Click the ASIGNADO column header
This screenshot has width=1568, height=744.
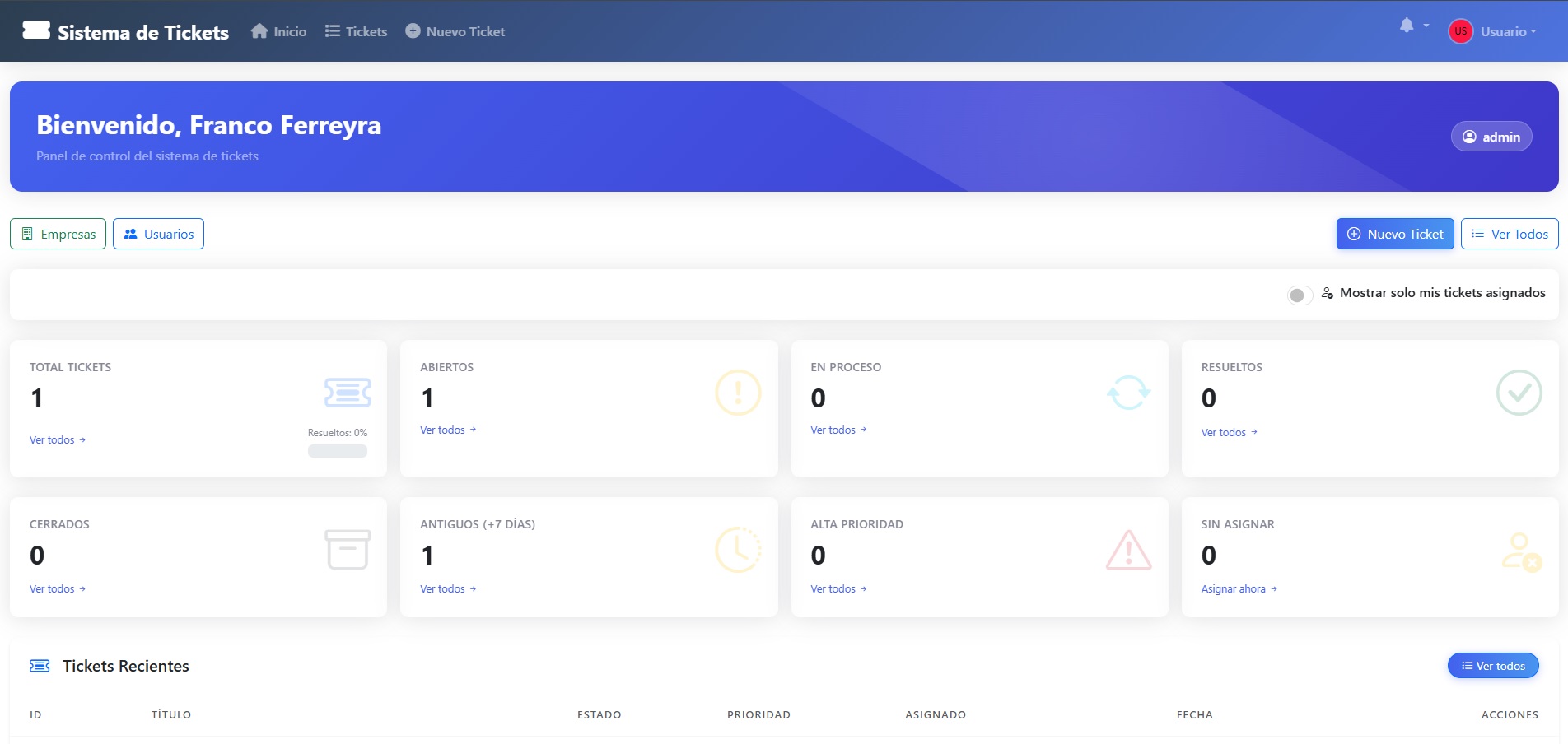point(936,715)
